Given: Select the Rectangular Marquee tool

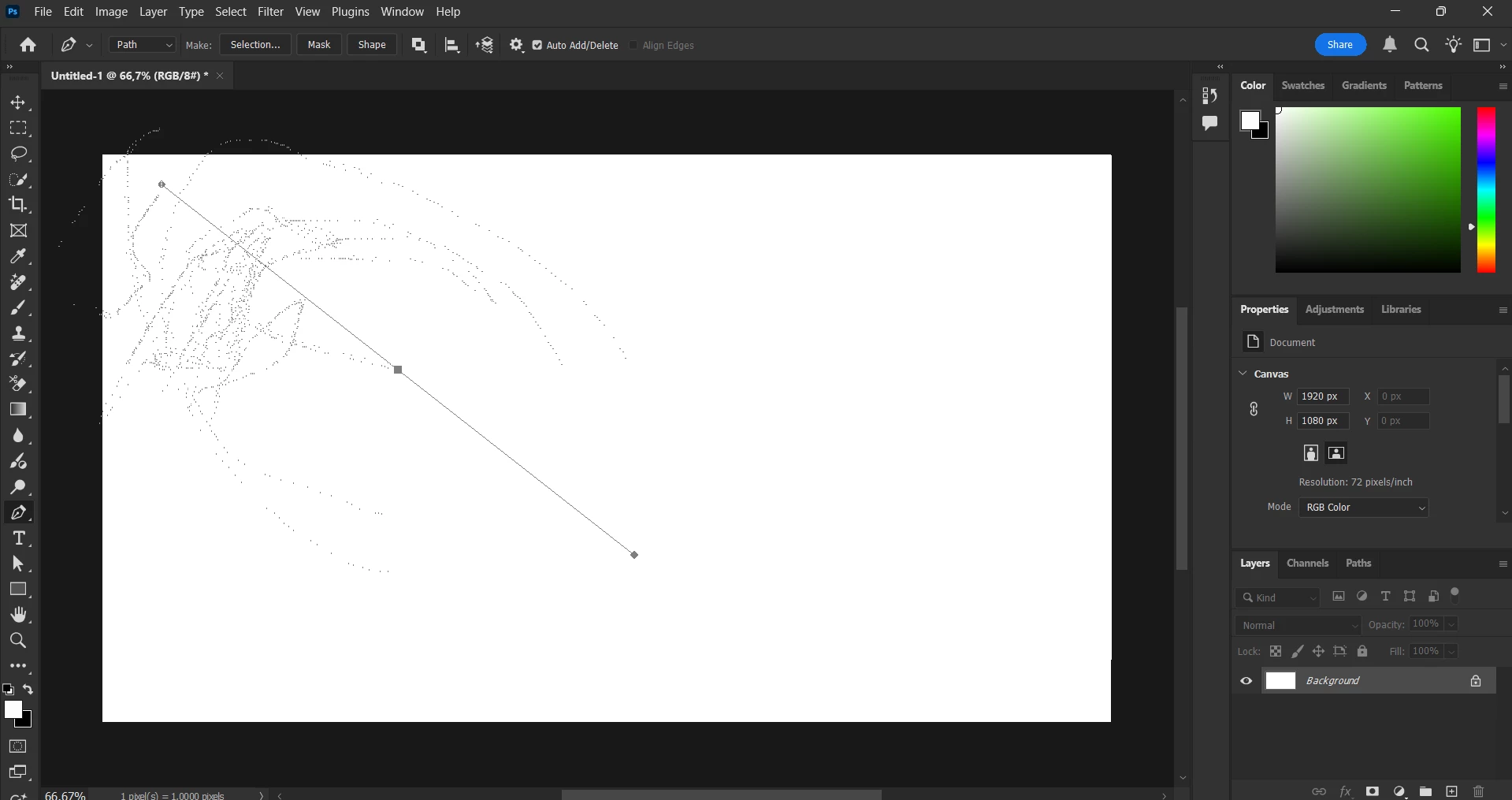Looking at the screenshot, I should pos(18,128).
